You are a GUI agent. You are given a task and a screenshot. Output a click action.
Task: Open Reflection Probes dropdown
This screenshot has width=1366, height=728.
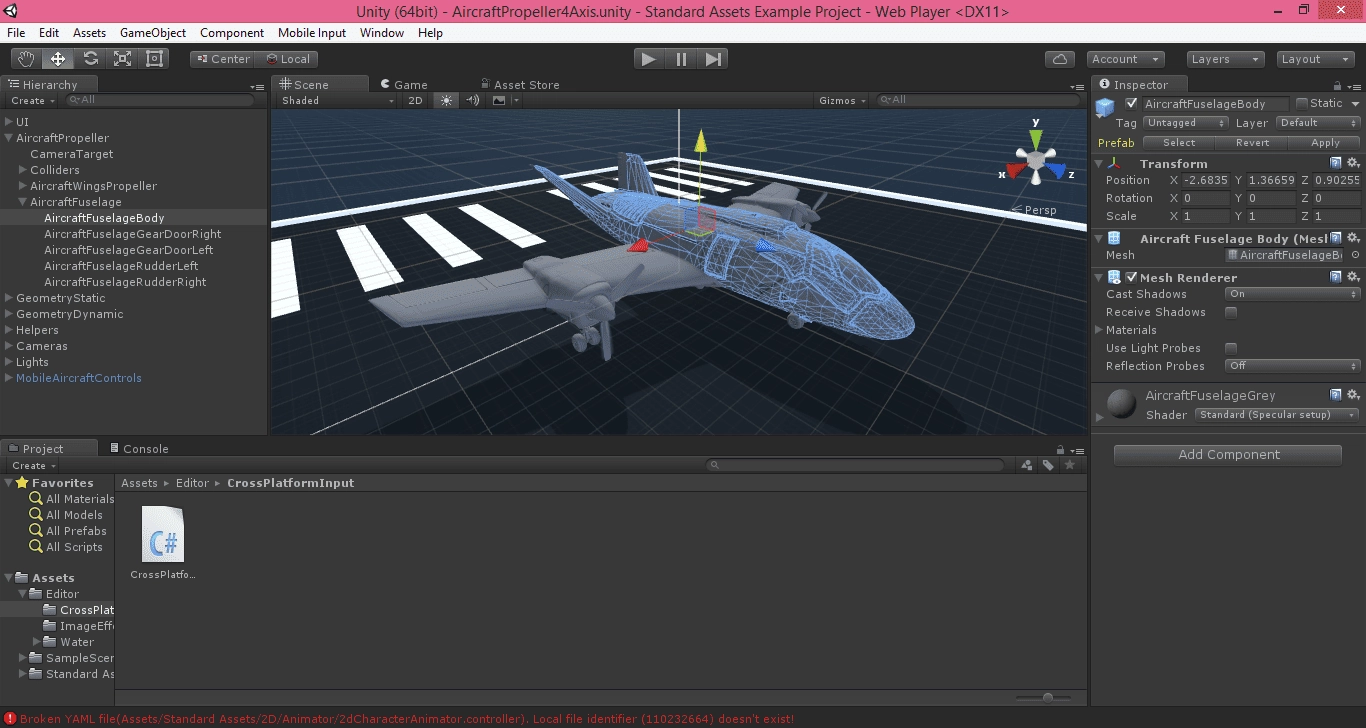coord(1293,366)
